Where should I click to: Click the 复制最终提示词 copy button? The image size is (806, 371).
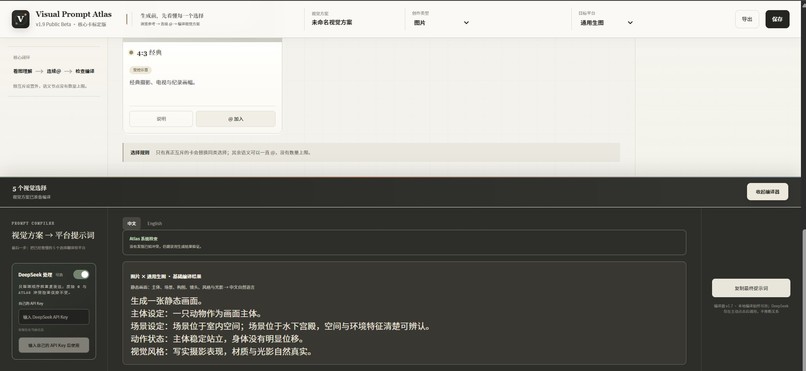tap(751, 288)
